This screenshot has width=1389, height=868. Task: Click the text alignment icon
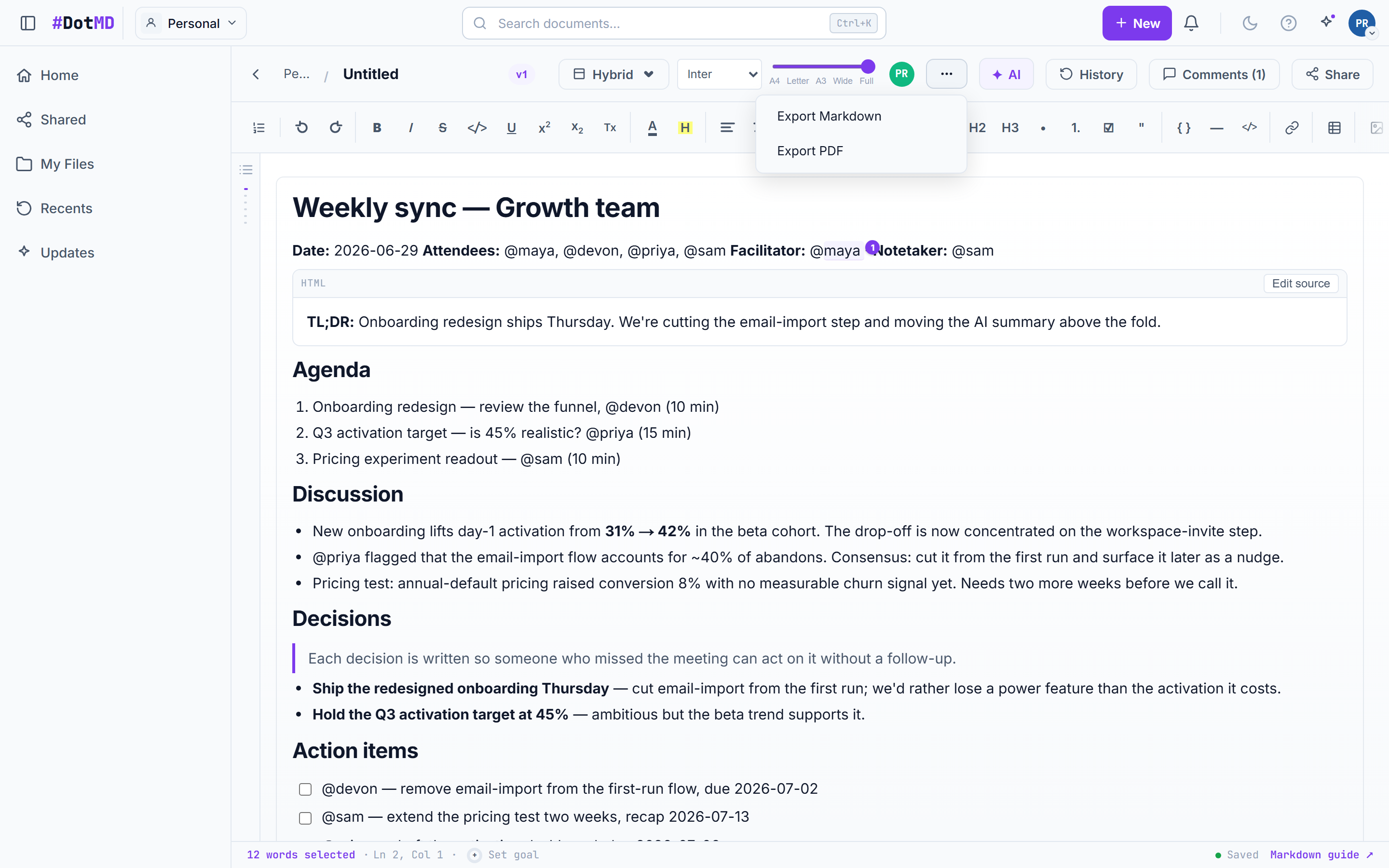click(727, 127)
